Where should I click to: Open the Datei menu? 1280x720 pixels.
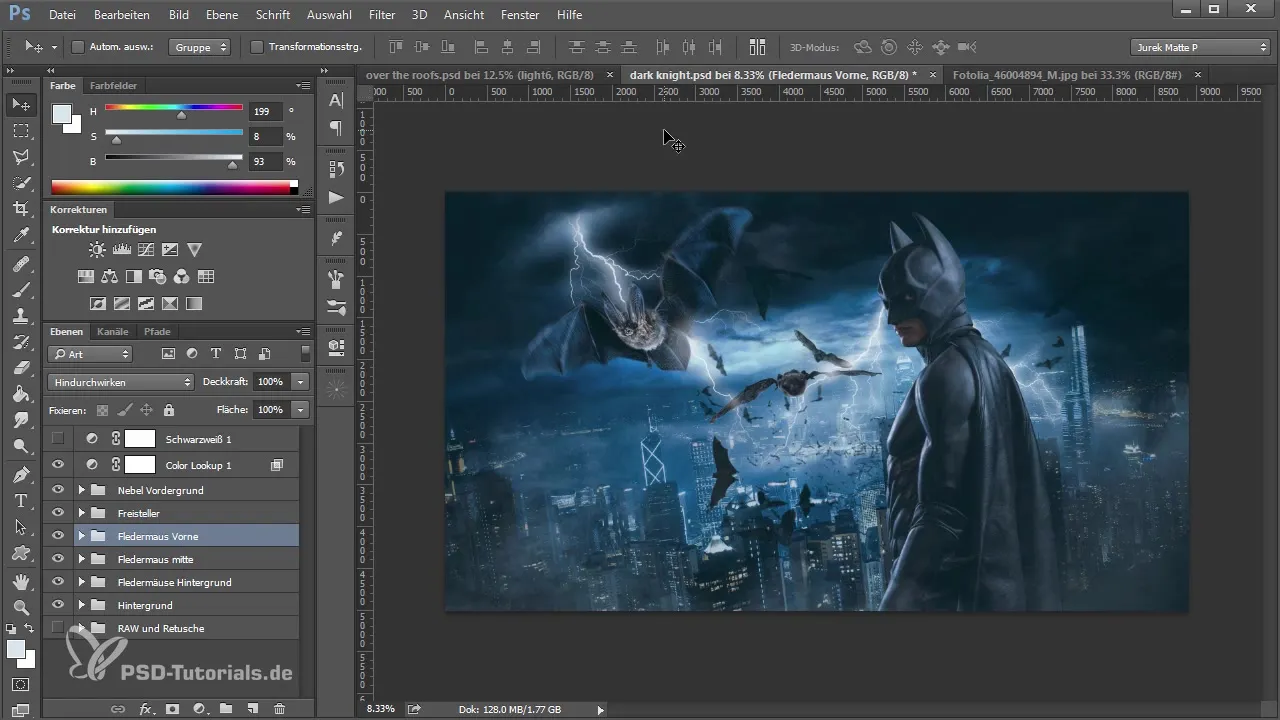(61, 15)
